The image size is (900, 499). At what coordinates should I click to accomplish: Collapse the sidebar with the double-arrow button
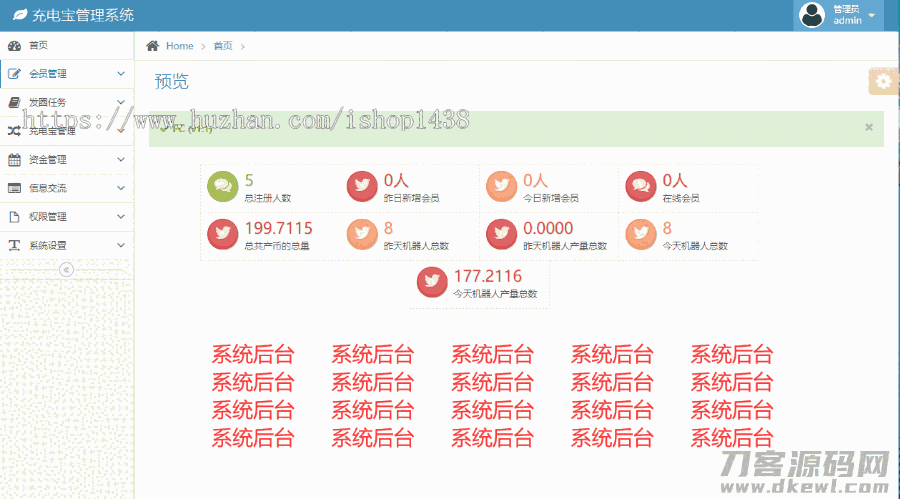(x=67, y=269)
